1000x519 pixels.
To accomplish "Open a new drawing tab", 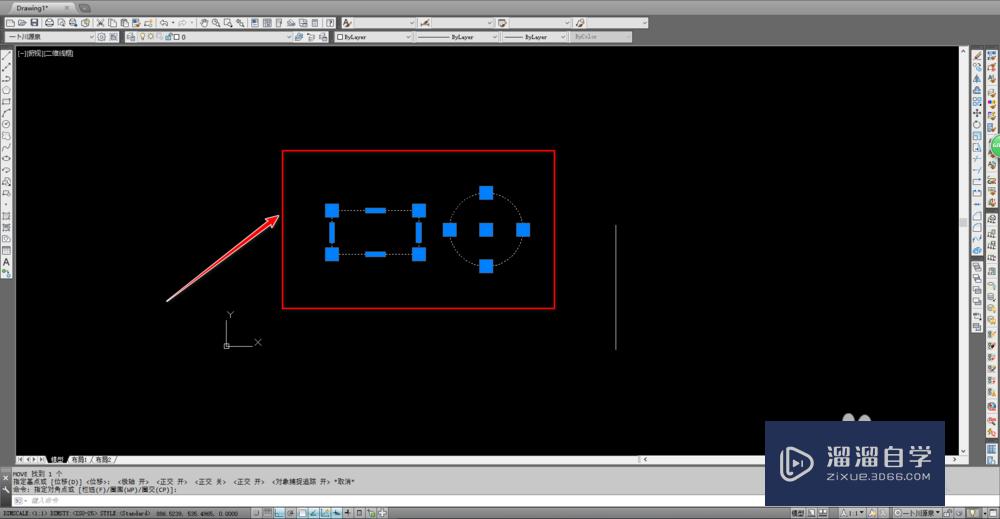I will 84,8.
